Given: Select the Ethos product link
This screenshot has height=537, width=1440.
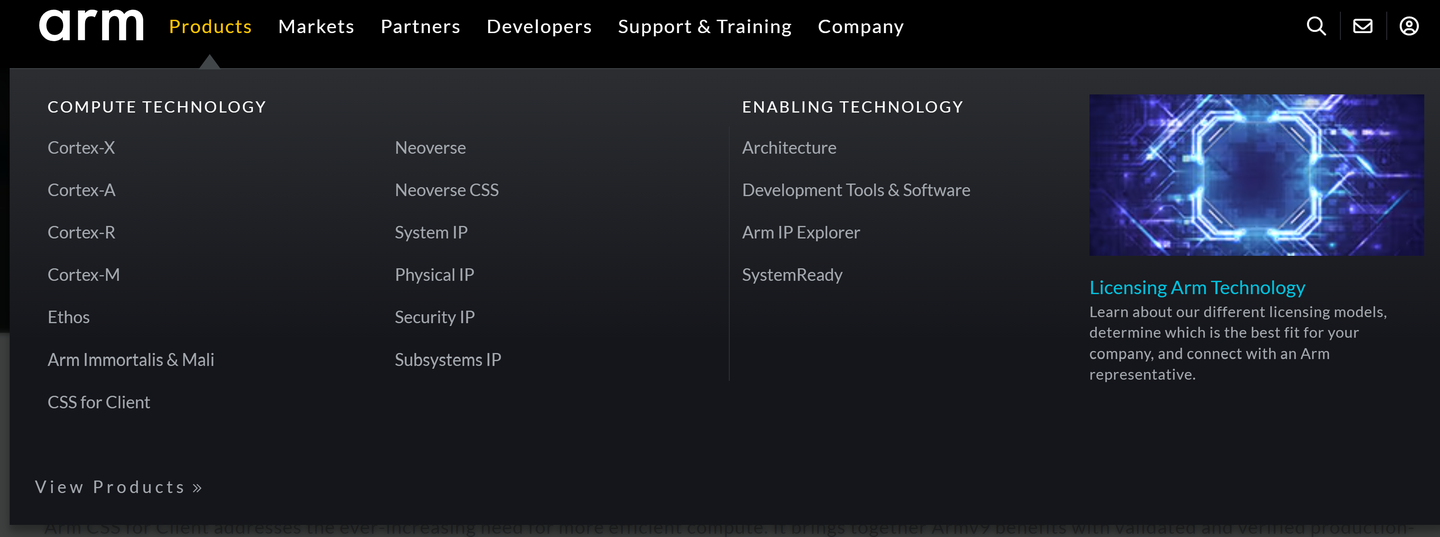Looking at the screenshot, I should click(x=69, y=317).
